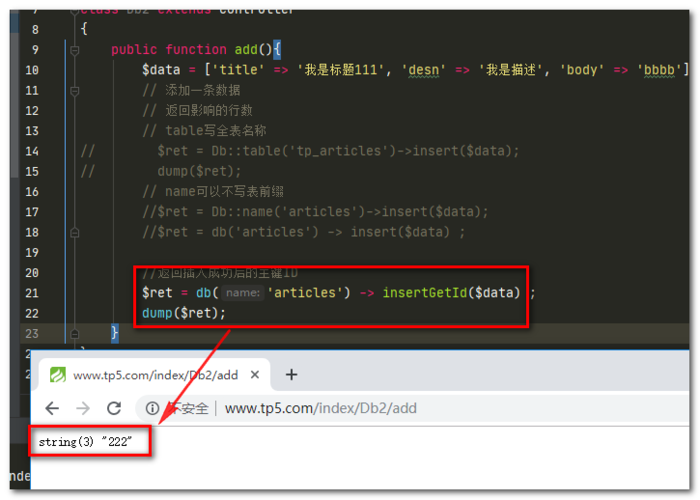Reload the tp5.com page
The image size is (700, 500).
(x=114, y=408)
